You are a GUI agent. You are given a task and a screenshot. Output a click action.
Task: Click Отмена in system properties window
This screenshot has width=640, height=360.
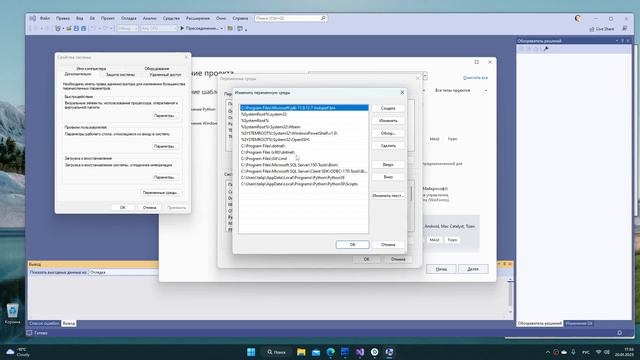tap(149, 207)
